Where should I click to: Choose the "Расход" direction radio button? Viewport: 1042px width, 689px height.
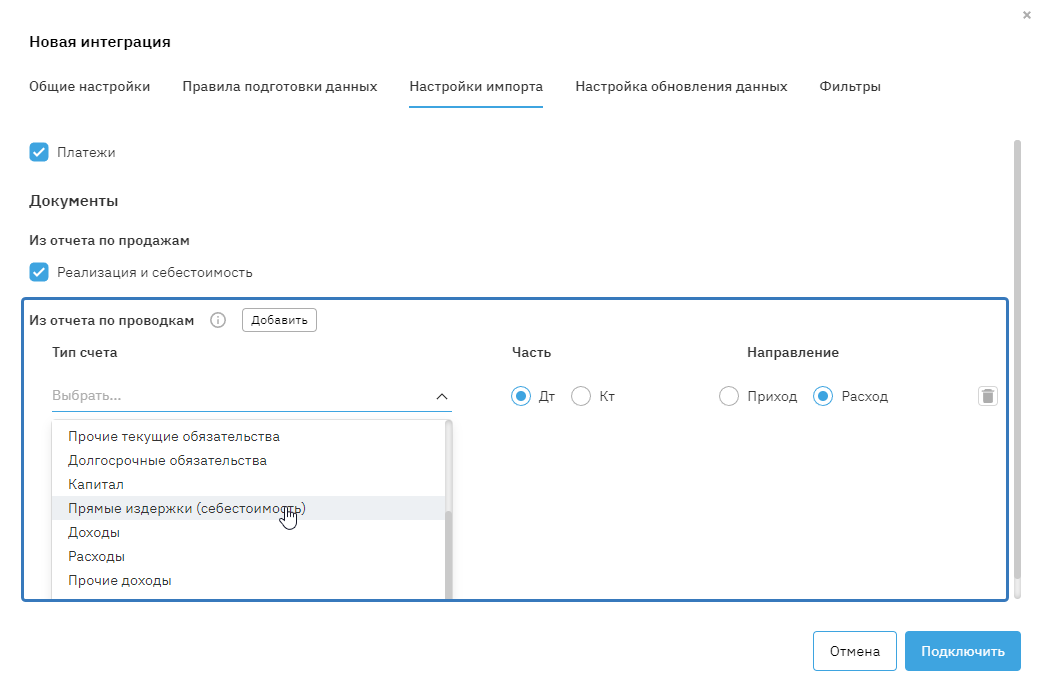click(x=823, y=396)
